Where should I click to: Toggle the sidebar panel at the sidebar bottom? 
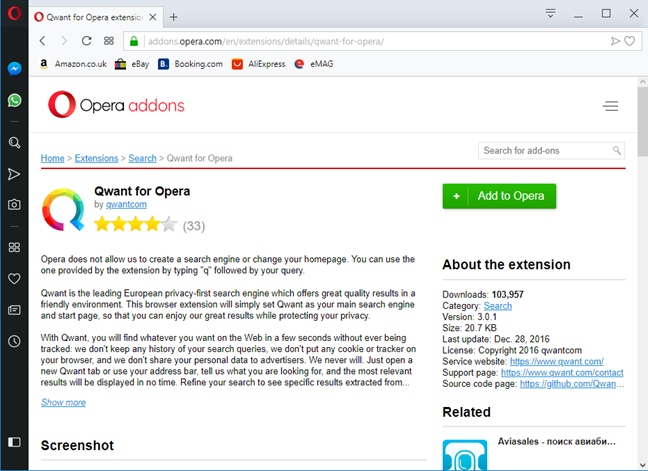pos(14,442)
